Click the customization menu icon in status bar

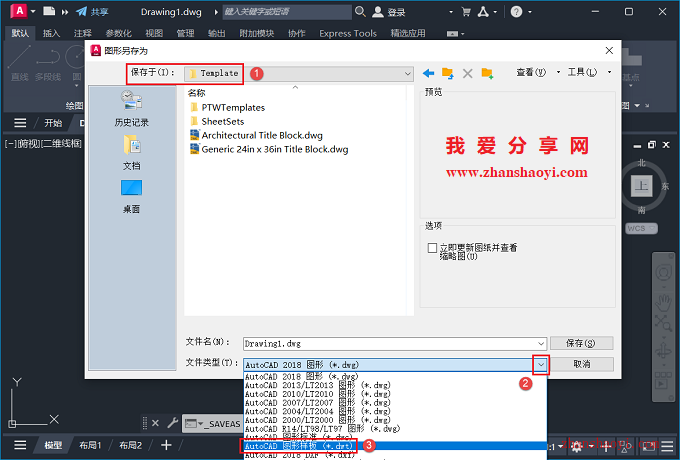pos(668,445)
